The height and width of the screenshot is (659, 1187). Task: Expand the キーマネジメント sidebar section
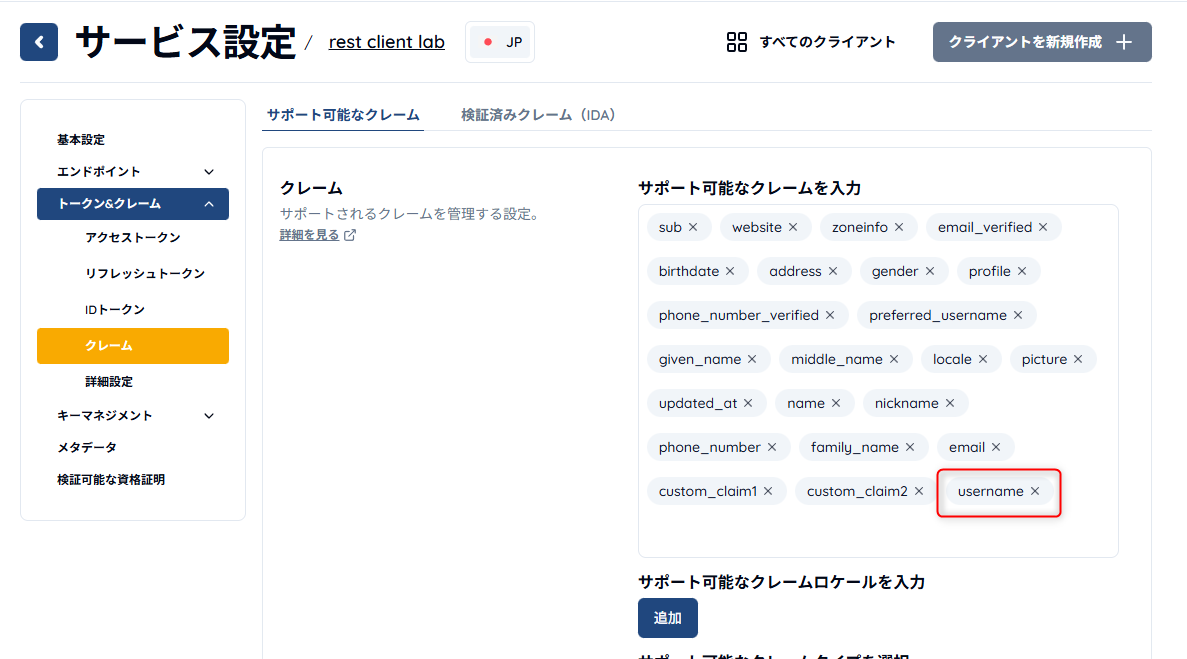click(x=209, y=416)
